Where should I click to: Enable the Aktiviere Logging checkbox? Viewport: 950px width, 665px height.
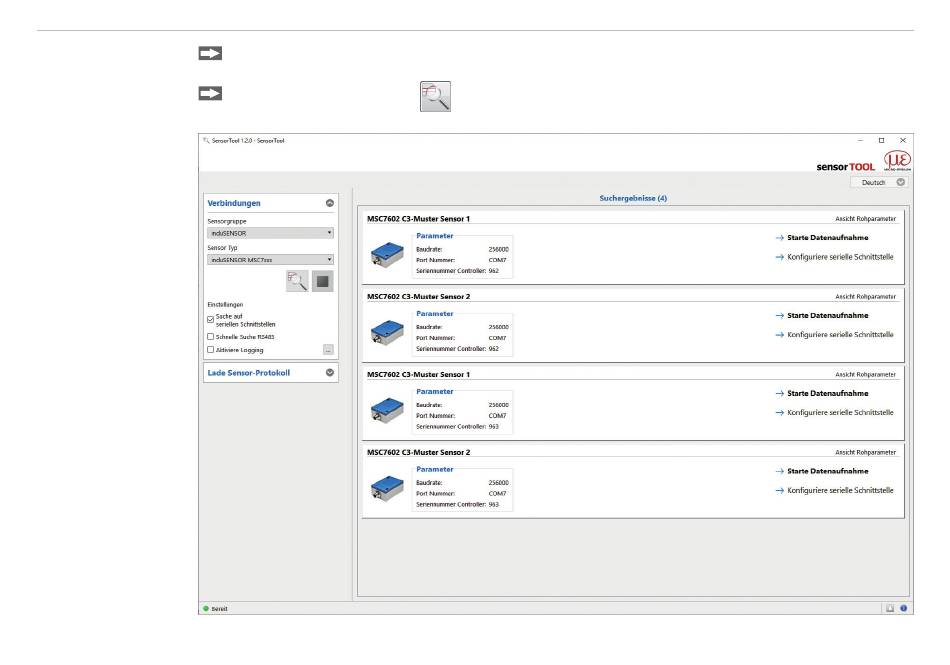210,349
